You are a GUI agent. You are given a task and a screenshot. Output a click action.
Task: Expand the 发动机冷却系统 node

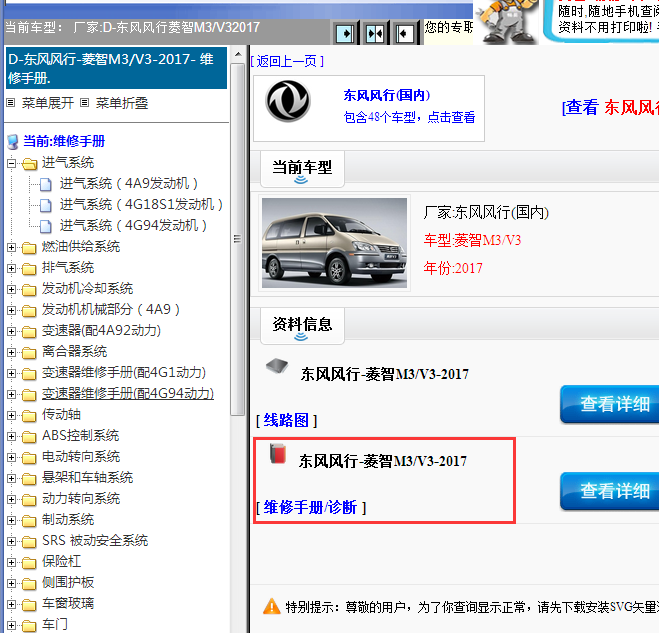[11, 290]
